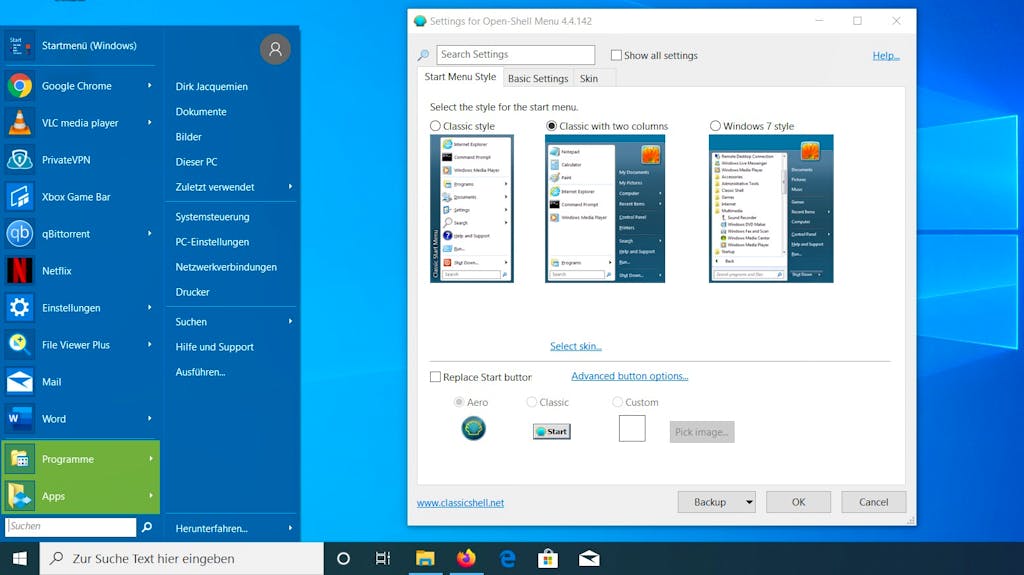1024x575 pixels.
Task: Open Microsoft Edge from the taskbar
Action: (507, 559)
